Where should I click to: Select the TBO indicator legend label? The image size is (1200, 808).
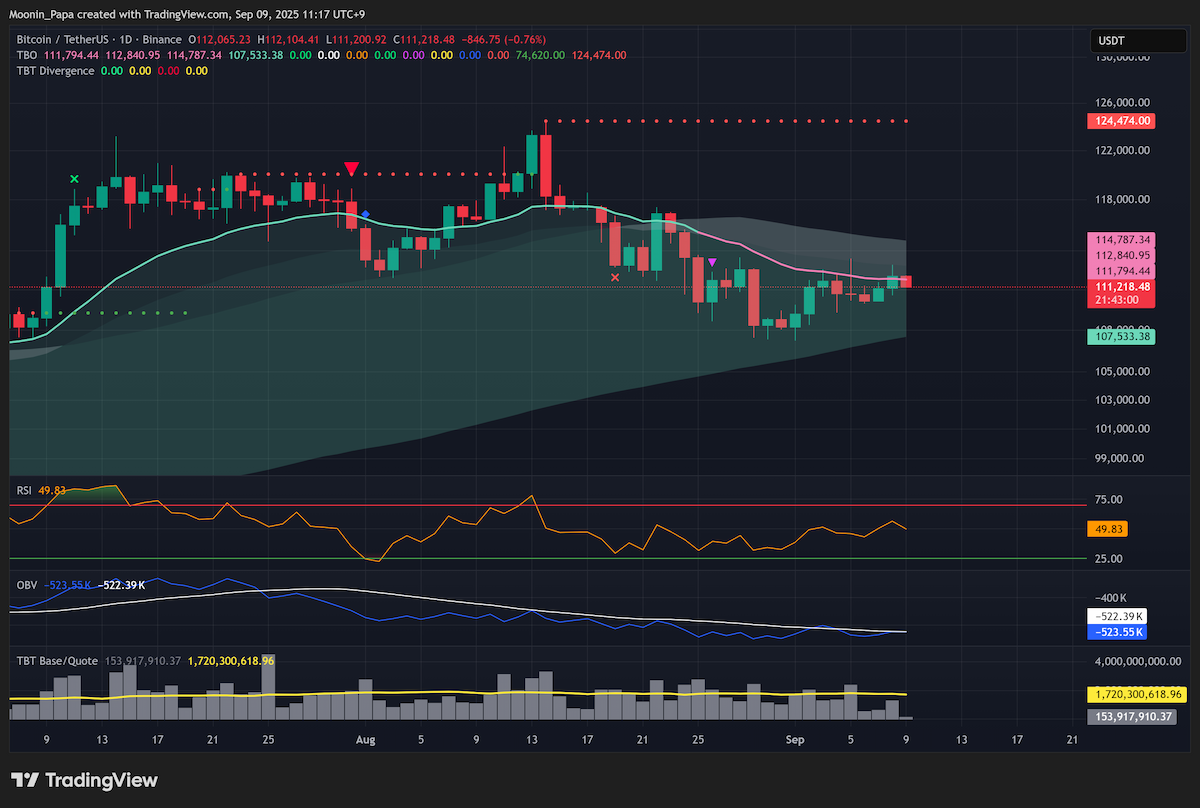click(26, 55)
